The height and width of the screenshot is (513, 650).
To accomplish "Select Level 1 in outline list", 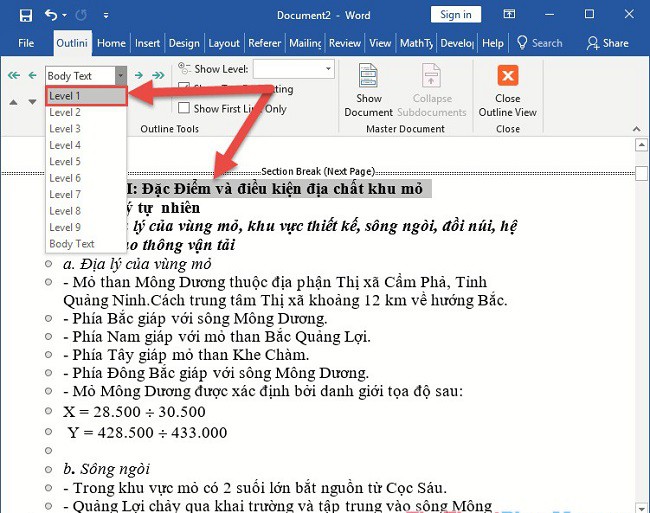I will click(86, 96).
